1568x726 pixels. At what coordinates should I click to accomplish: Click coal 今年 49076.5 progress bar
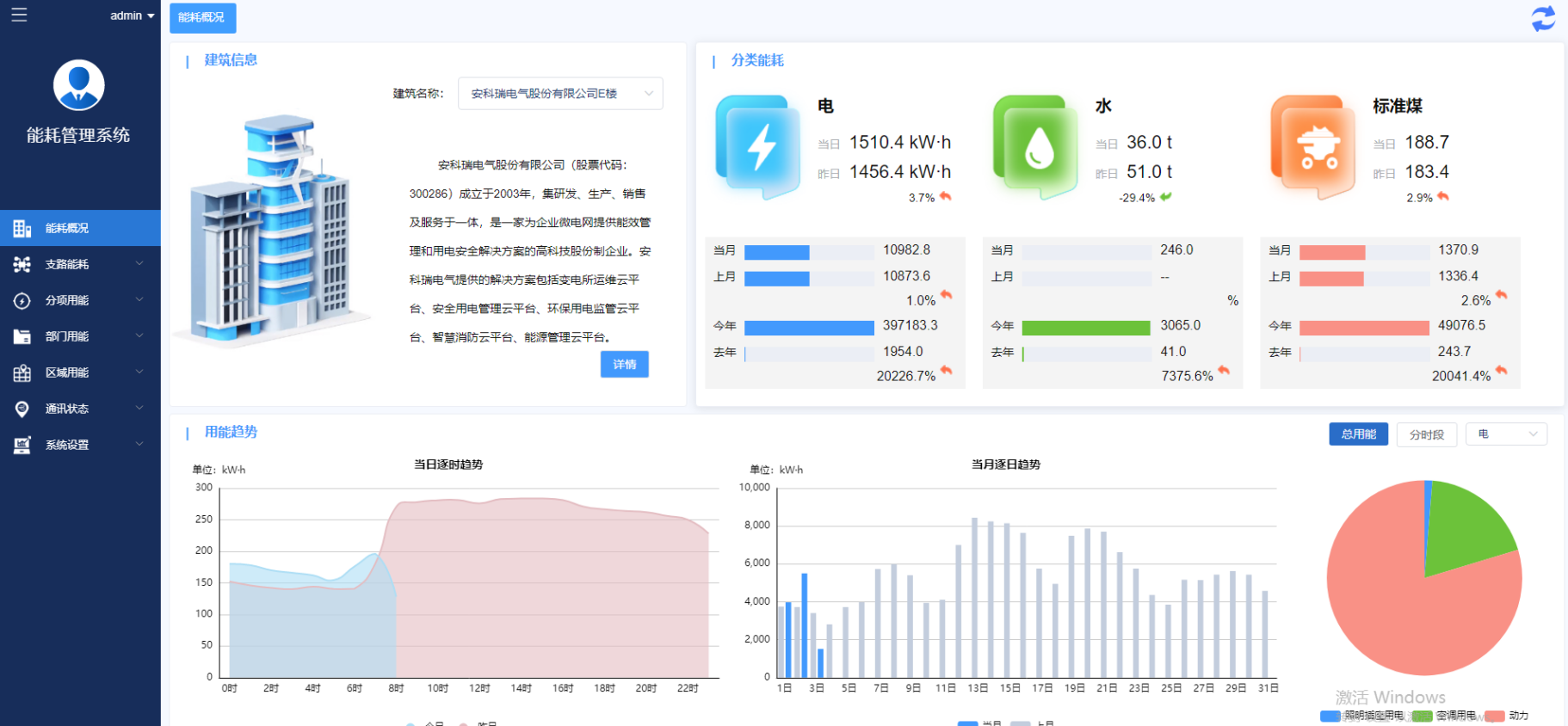coord(1364,328)
